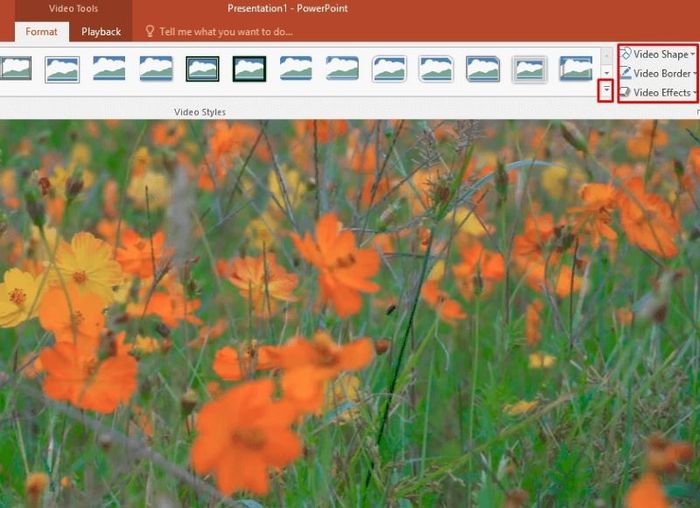
Task: Open the Video Effects dropdown
Action: (658, 92)
